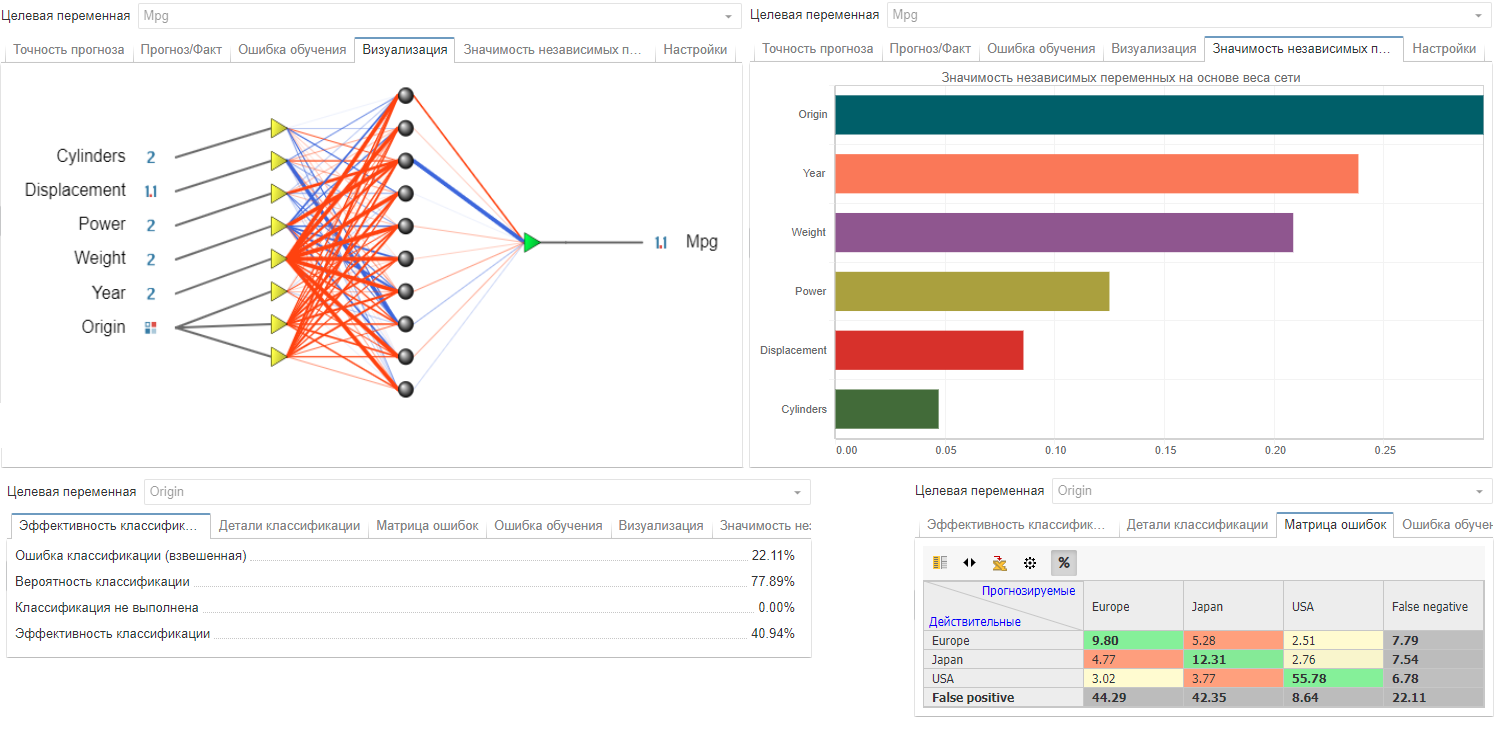
Task: Open Ошибка обучения tab in bar chart panel
Action: [x=1041, y=48]
